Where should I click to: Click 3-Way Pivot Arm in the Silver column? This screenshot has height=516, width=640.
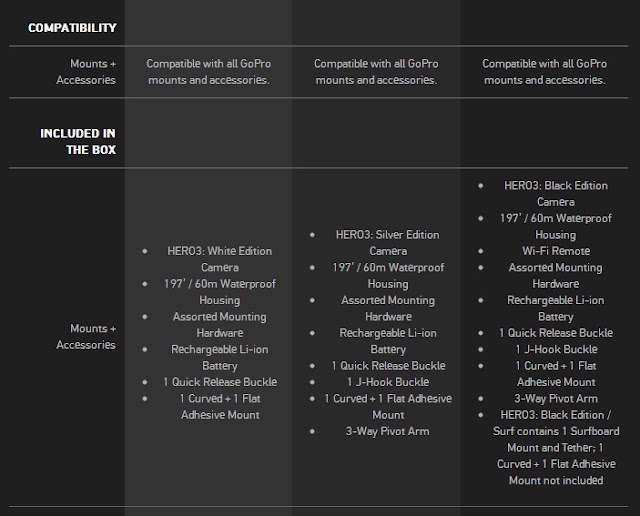388,431
